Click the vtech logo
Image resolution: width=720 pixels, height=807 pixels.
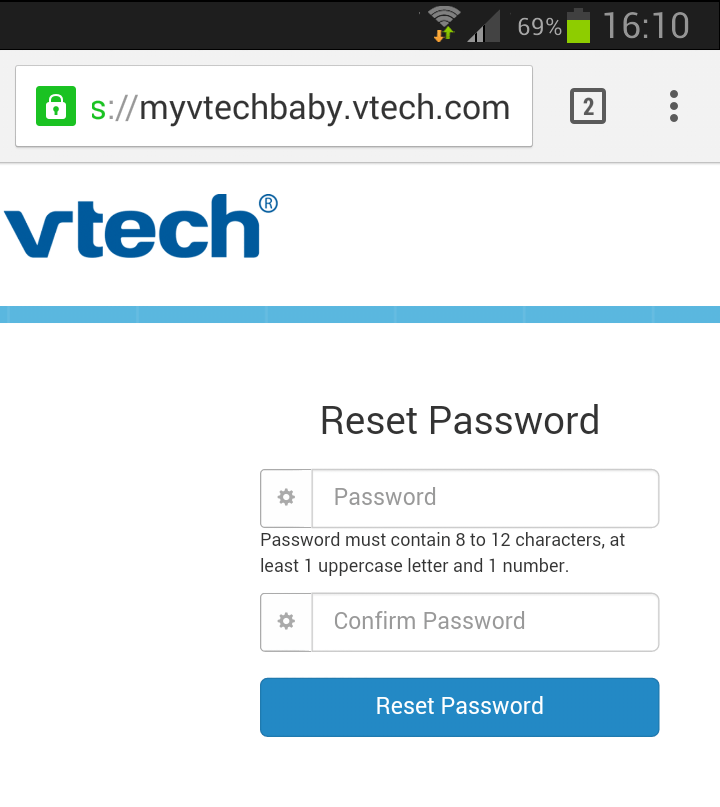pos(140,225)
